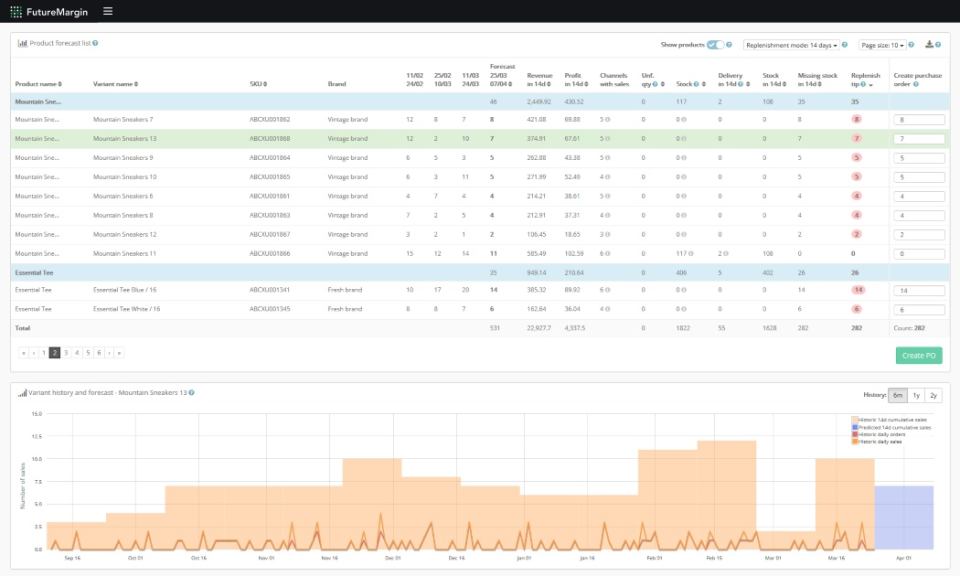This screenshot has width=960, height=576.
Task: Click sort icon on Revenue in 14d column
Action: click(549, 84)
